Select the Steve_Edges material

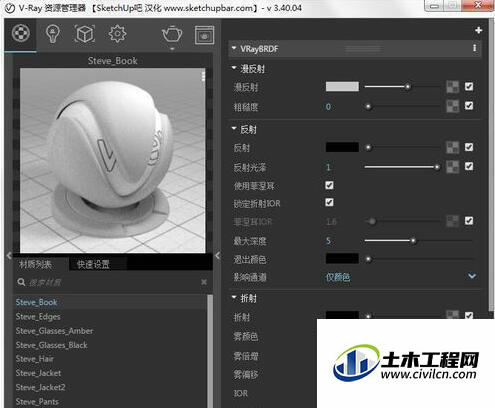pos(110,317)
